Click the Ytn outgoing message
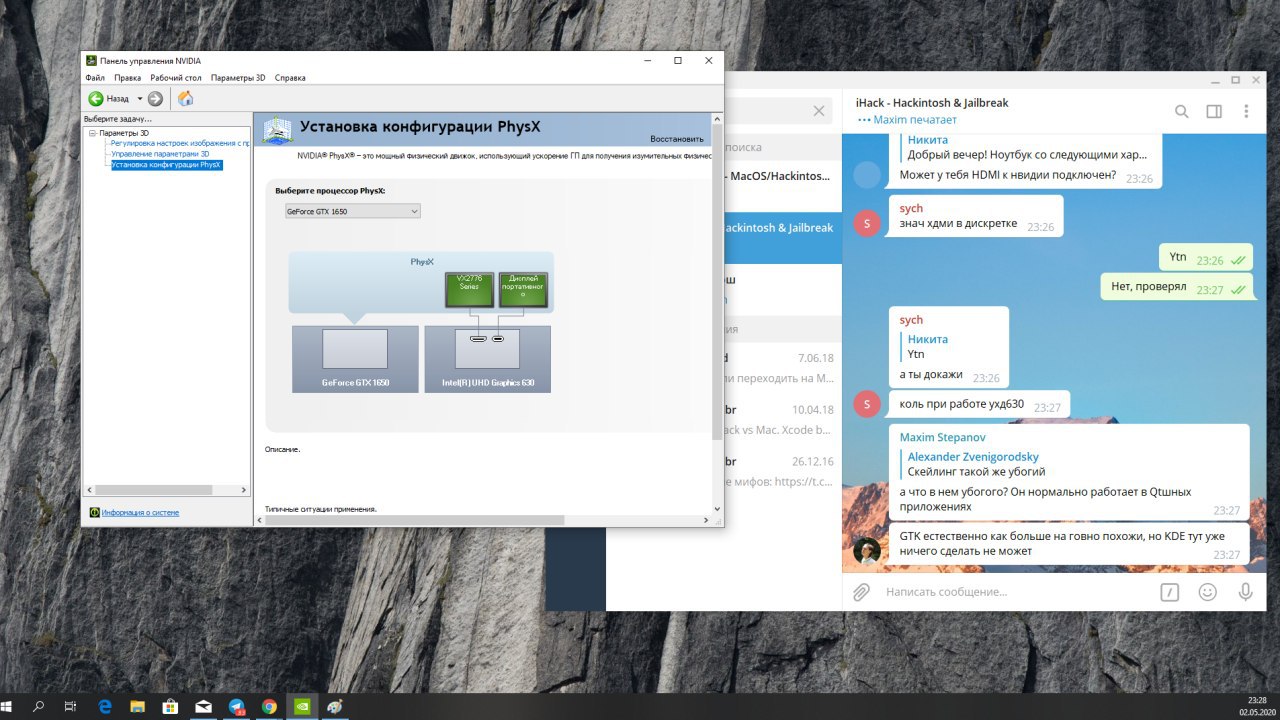Image resolution: width=1280 pixels, height=720 pixels. pyautogui.click(x=1206, y=258)
